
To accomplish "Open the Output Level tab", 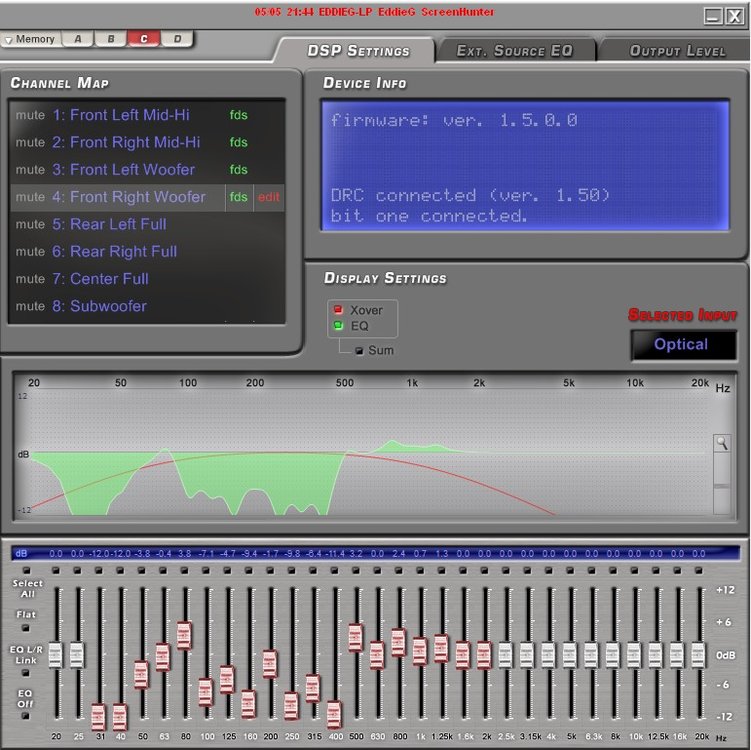I will click(x=677, y=51).
